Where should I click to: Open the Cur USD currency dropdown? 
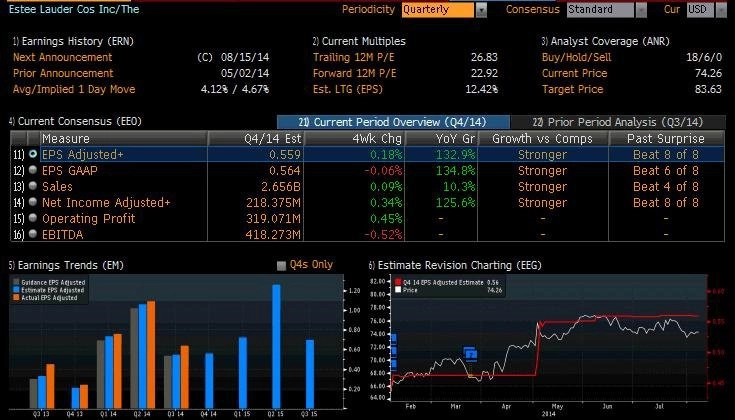click(701, 10)
